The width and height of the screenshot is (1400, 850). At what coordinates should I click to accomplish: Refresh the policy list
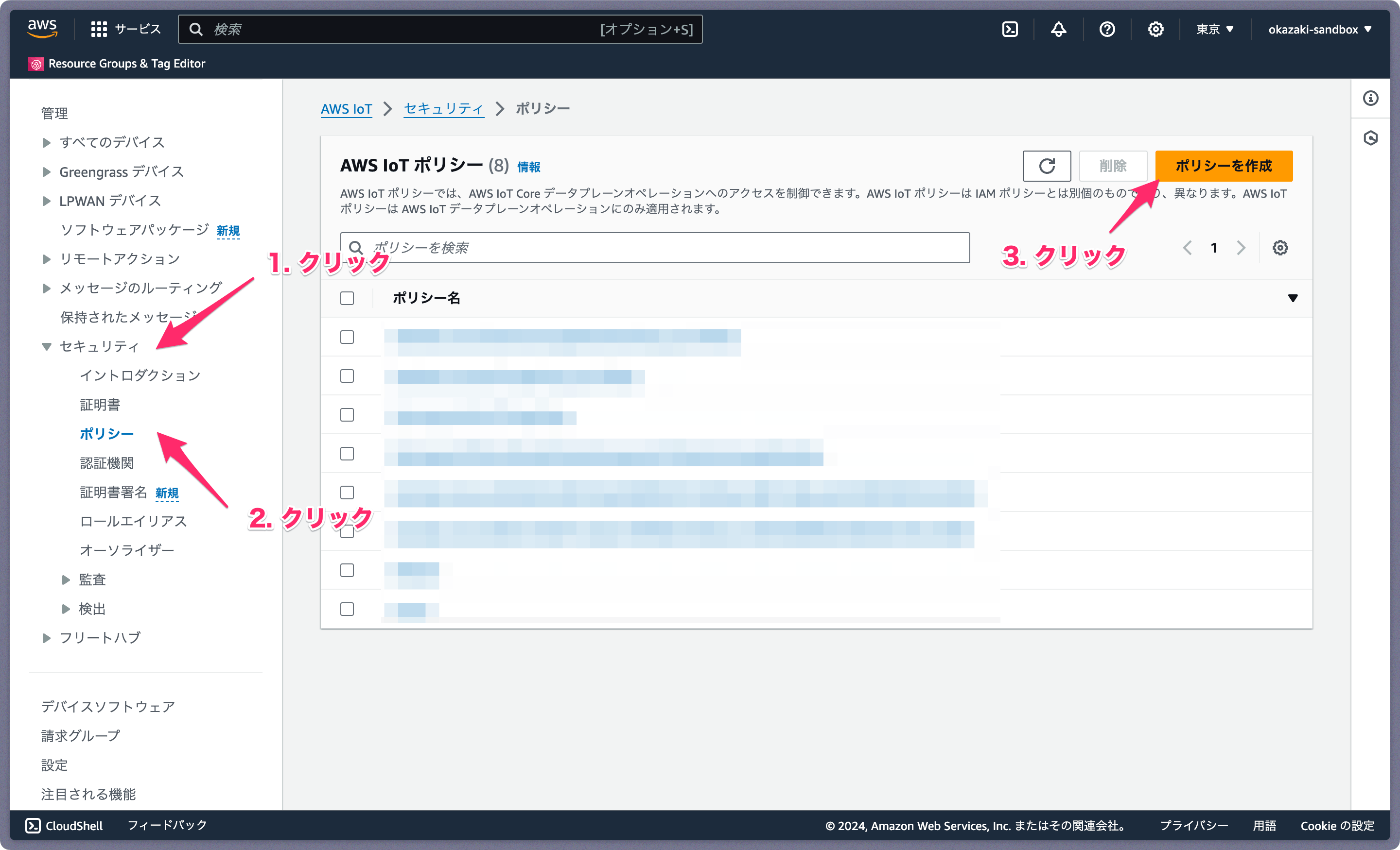(1047, 166)
